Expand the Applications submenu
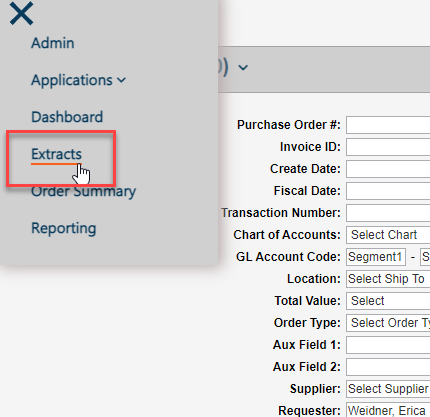Screen dimensions: 430x417 [x=78, y=80]
